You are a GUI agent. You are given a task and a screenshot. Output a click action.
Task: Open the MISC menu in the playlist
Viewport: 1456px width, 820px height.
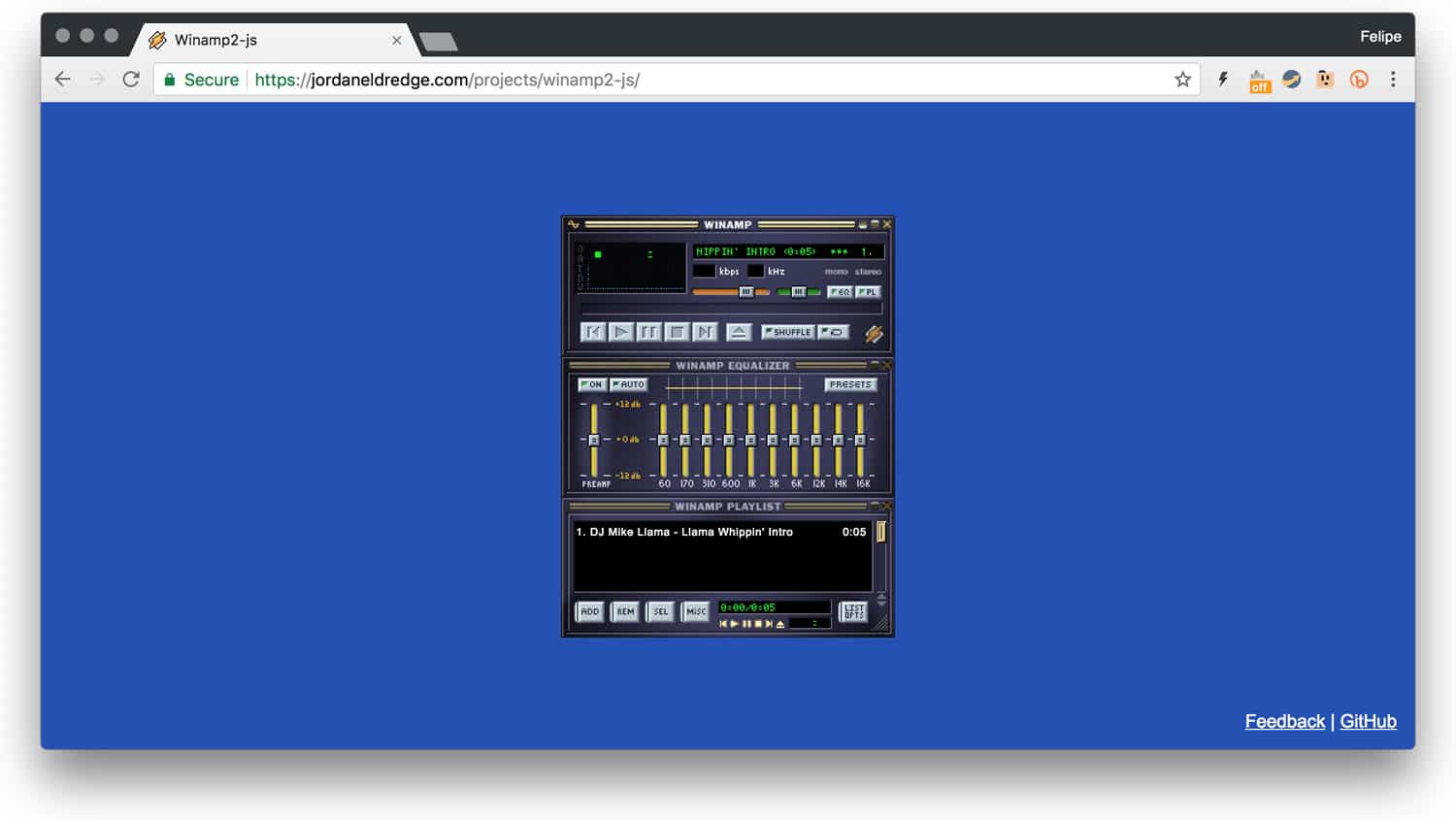(x=696, y=612)
